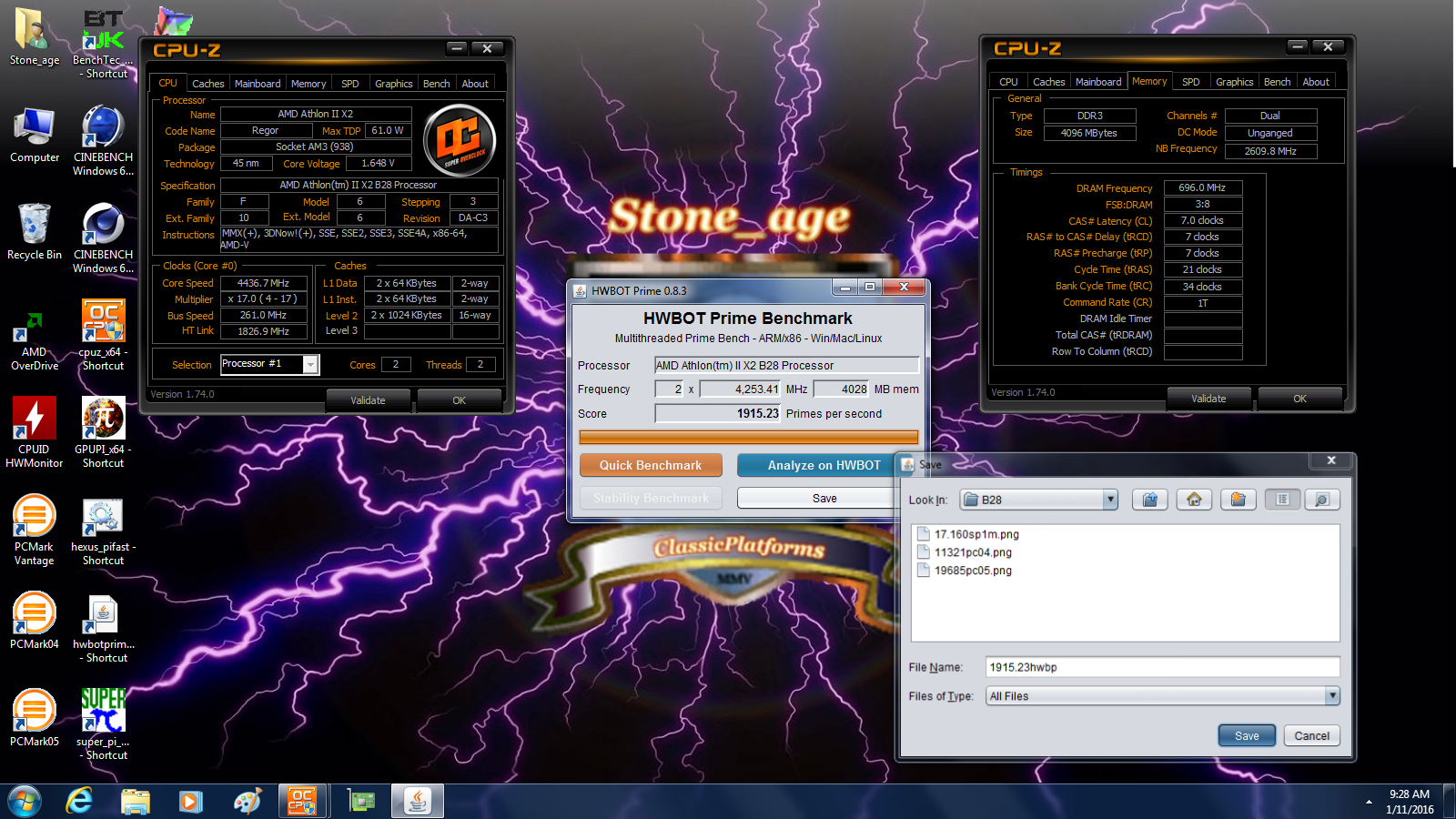Image resolution: width=1456 pixels, height=819 pixels.
Task: Click Validate in right CPU-Z window
Action: [1209, 399]
